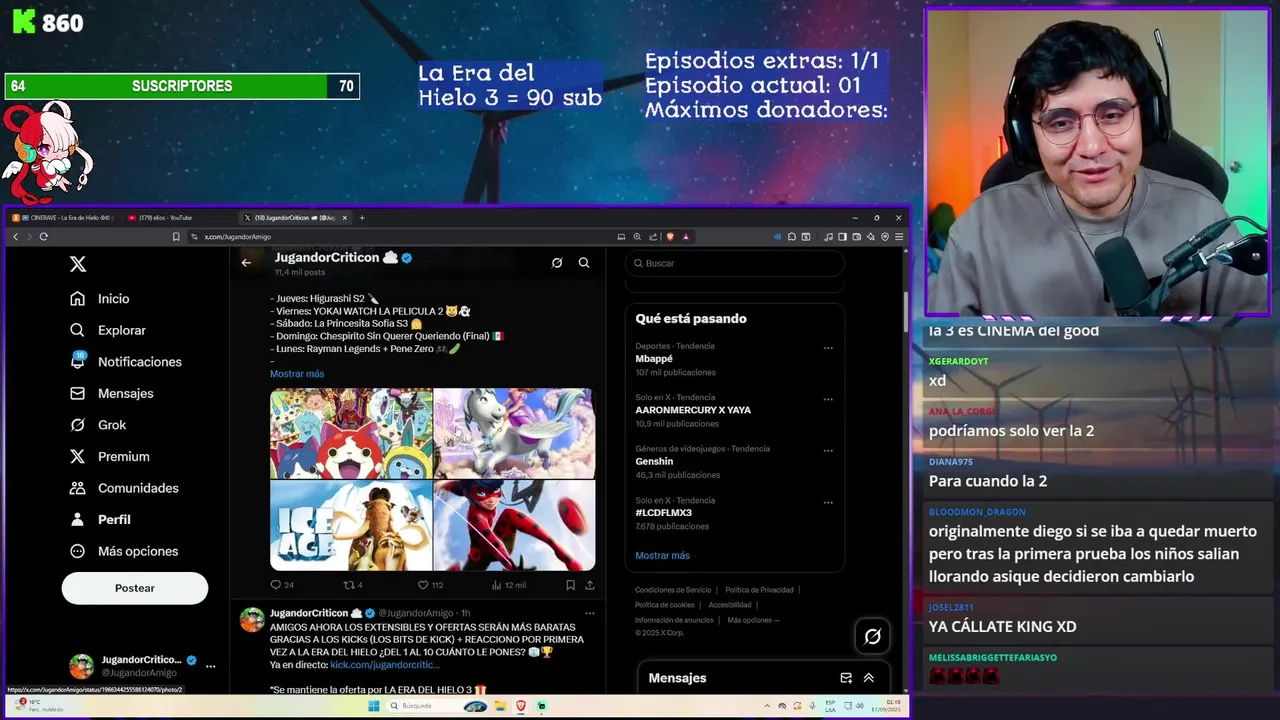This screenshot has height=720, width=1280.
Task: Open Comunidades in X sidebar
Action: click(124, 488)
